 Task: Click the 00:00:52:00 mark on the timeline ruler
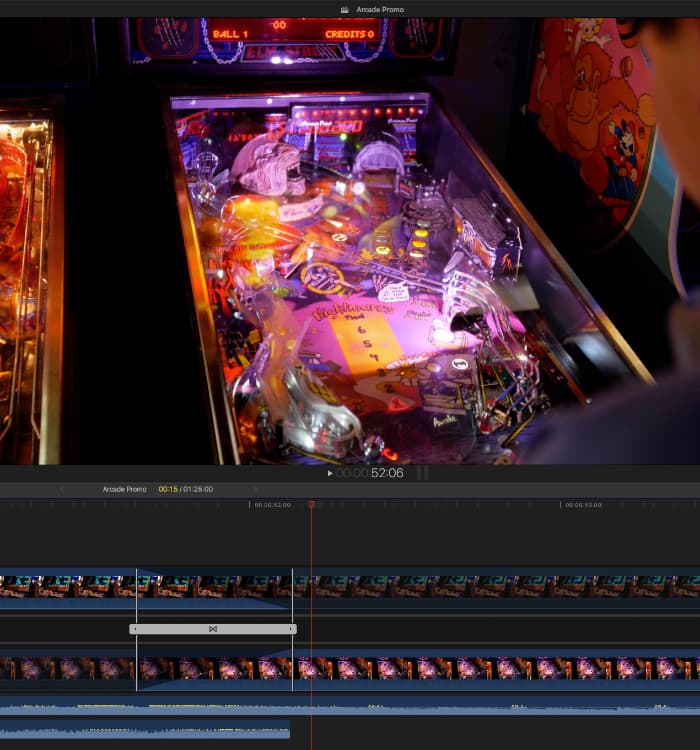[x=272, y=505]
